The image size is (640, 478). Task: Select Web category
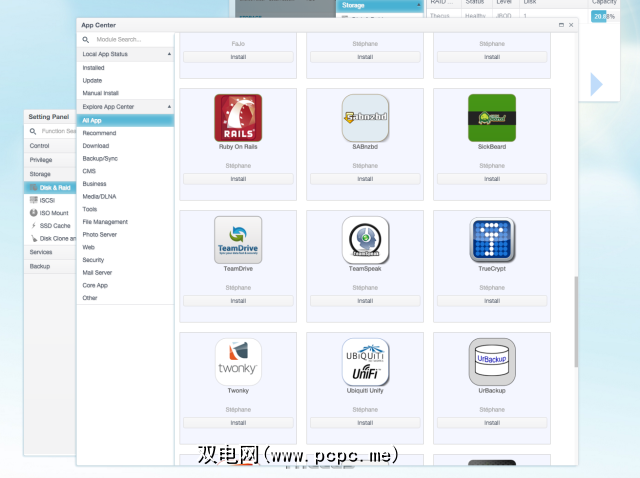tap(125, 247)
